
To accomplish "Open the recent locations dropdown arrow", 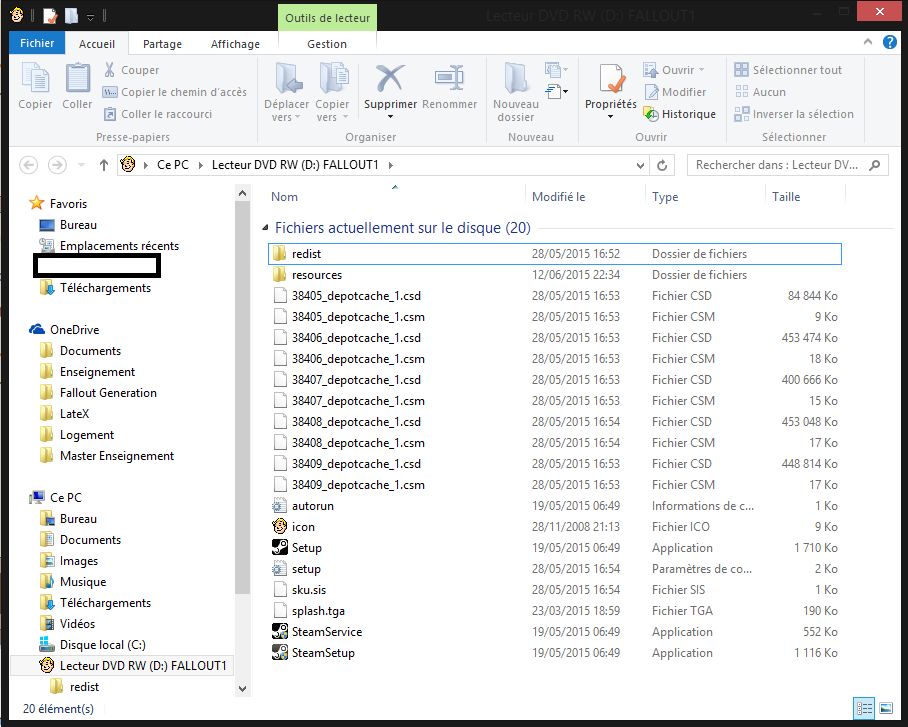I will pos(82,165).
